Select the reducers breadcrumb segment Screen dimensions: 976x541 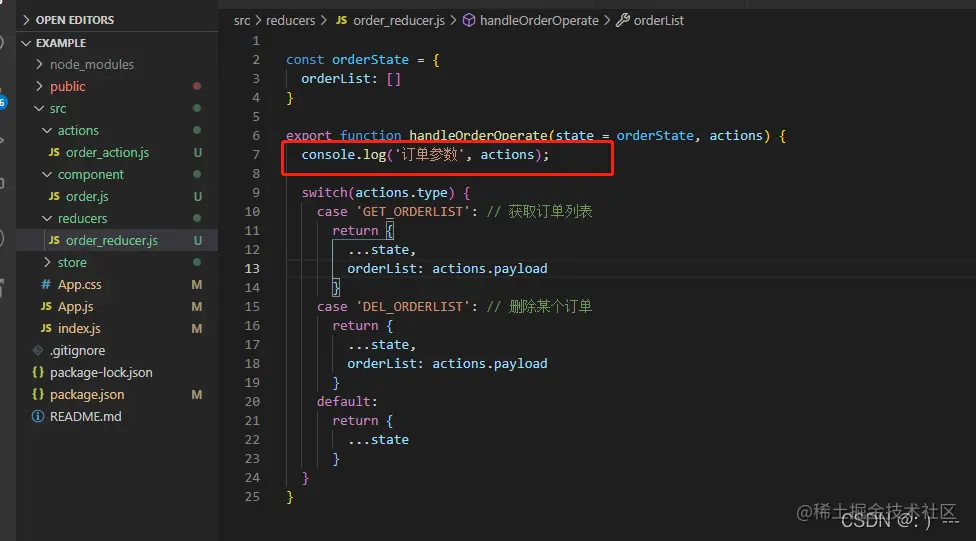pyautogui.click(x=291, y=21)
